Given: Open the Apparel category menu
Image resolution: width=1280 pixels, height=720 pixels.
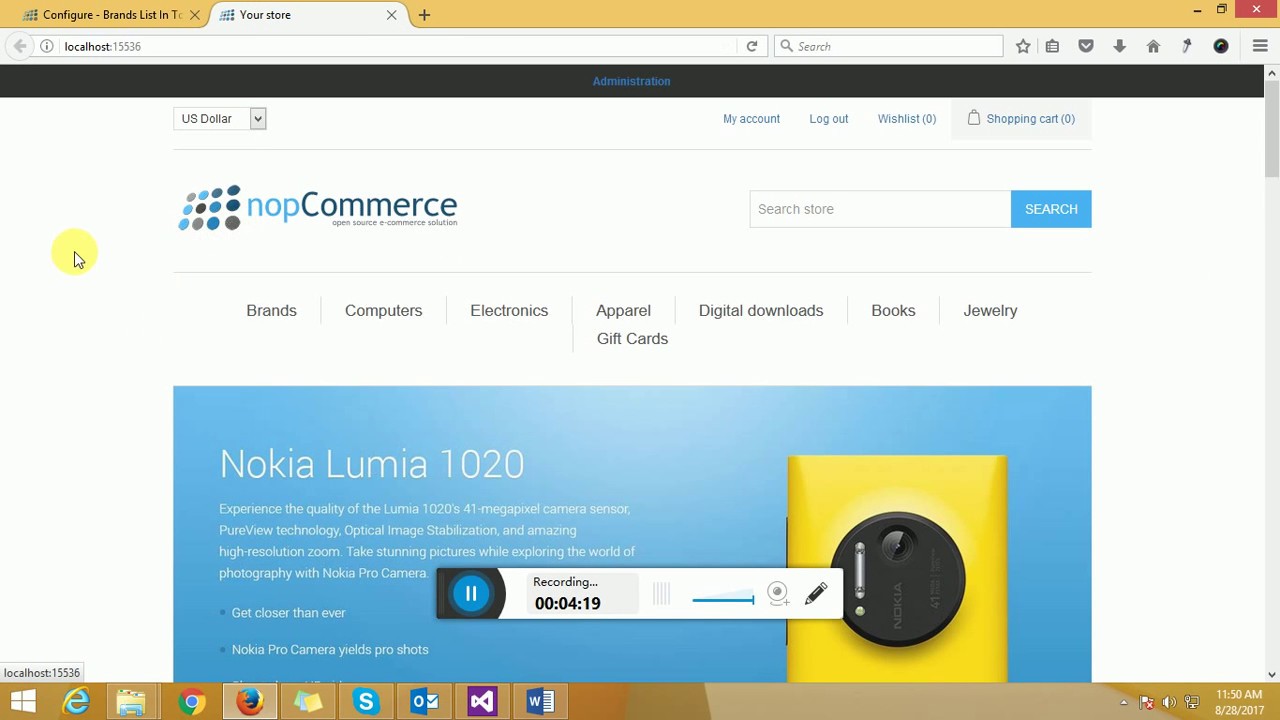Looking at the screenshot, I should click(x=623, y=310).
